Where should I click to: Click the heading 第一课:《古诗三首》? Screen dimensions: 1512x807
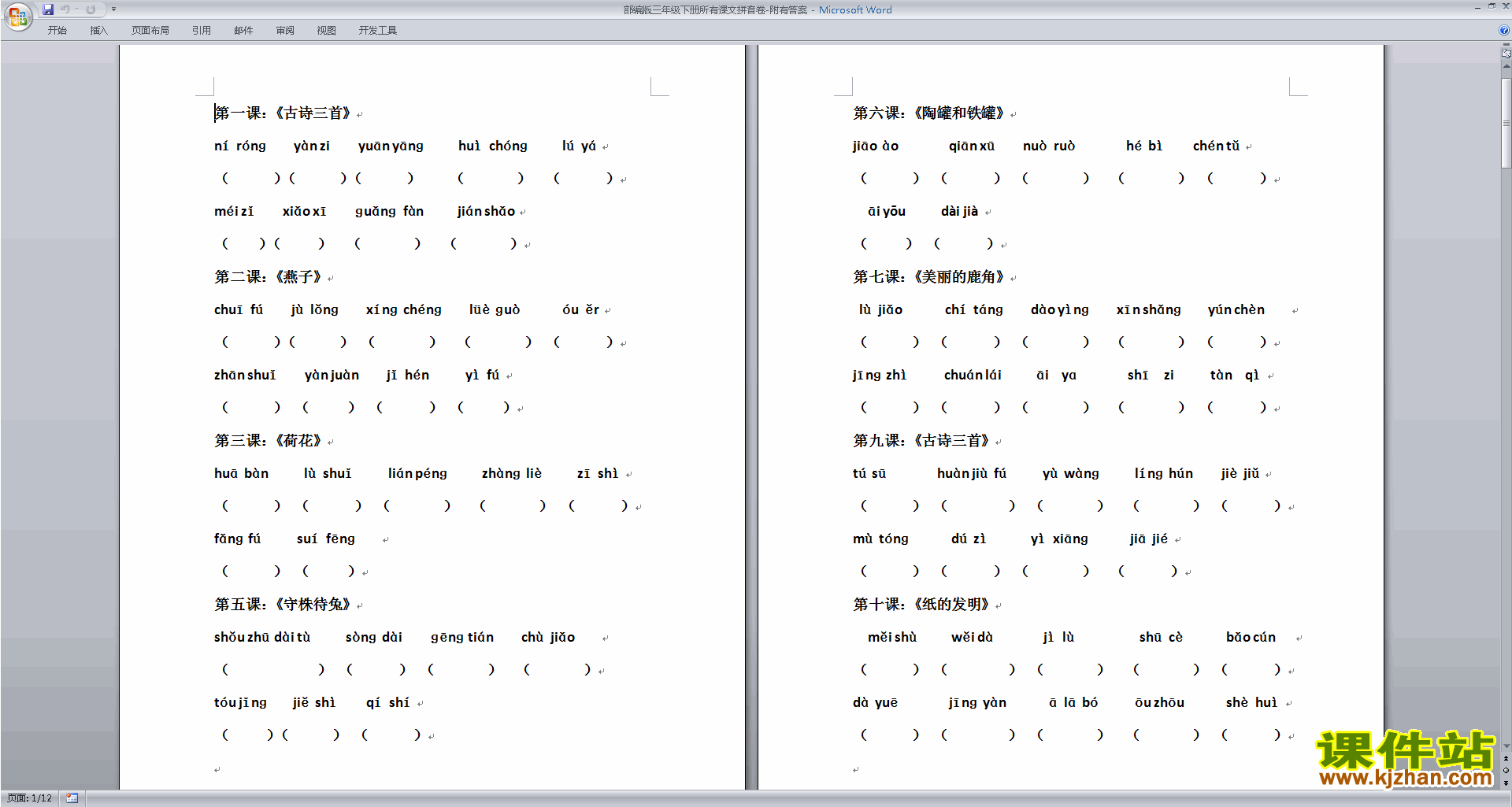click(283, 113)
